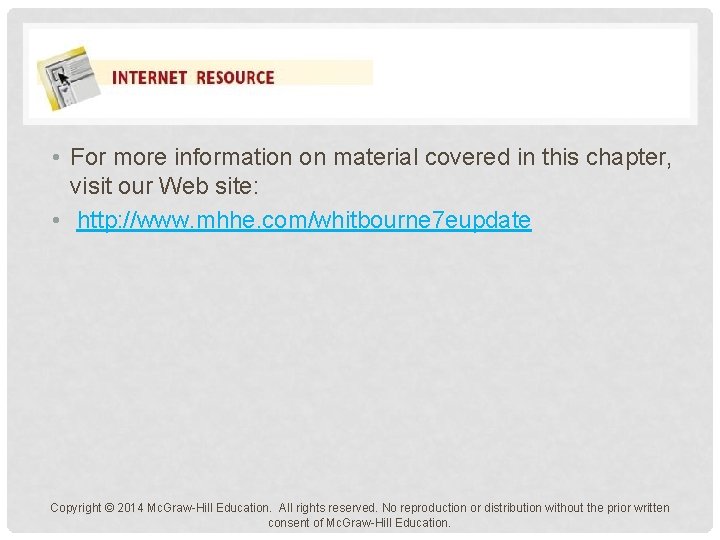Screen dimensions: 720x540
Task: Click the second bullet before the URL
Action: [56, 220]
